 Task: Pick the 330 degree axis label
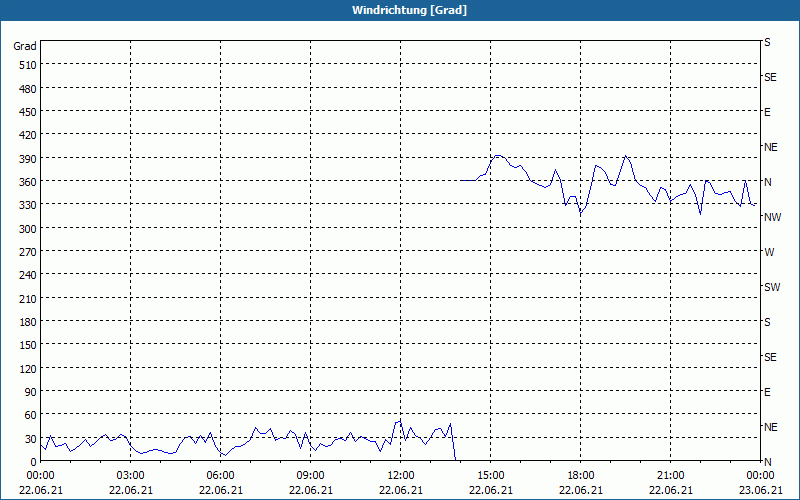[28, 205]
